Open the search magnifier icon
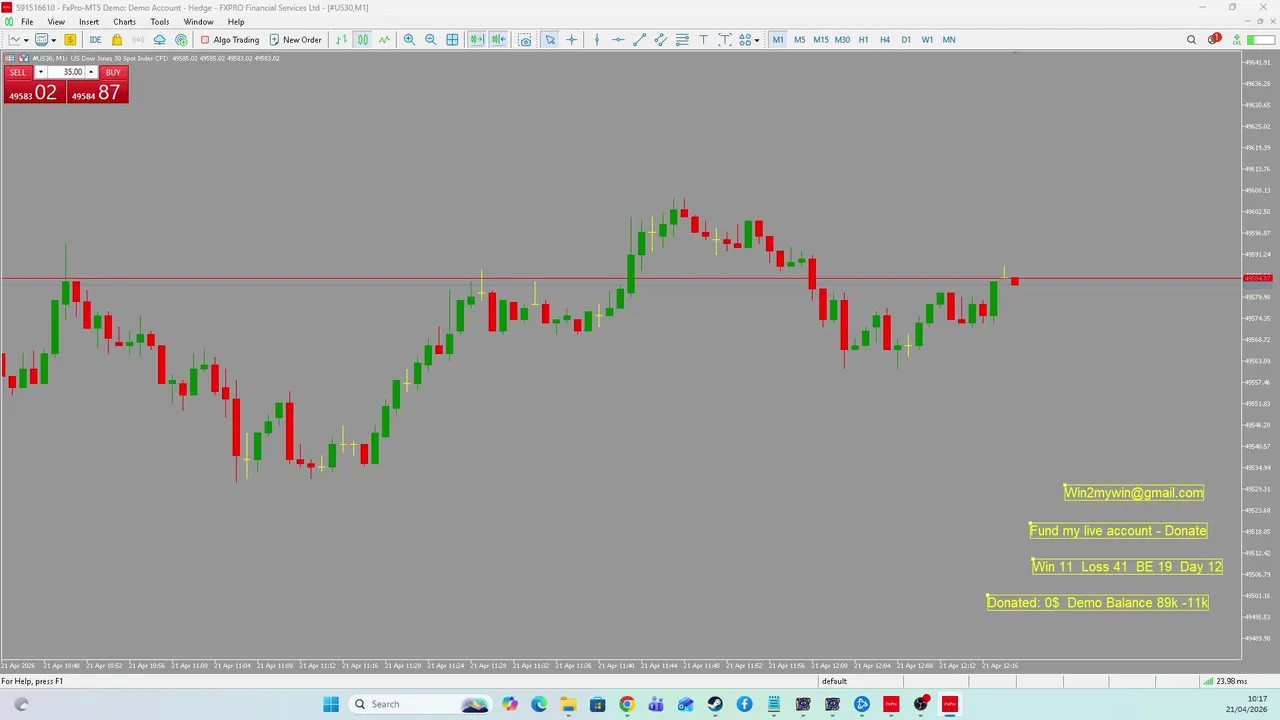The height and width of the screenshot is (720, 1280). 1191,40
